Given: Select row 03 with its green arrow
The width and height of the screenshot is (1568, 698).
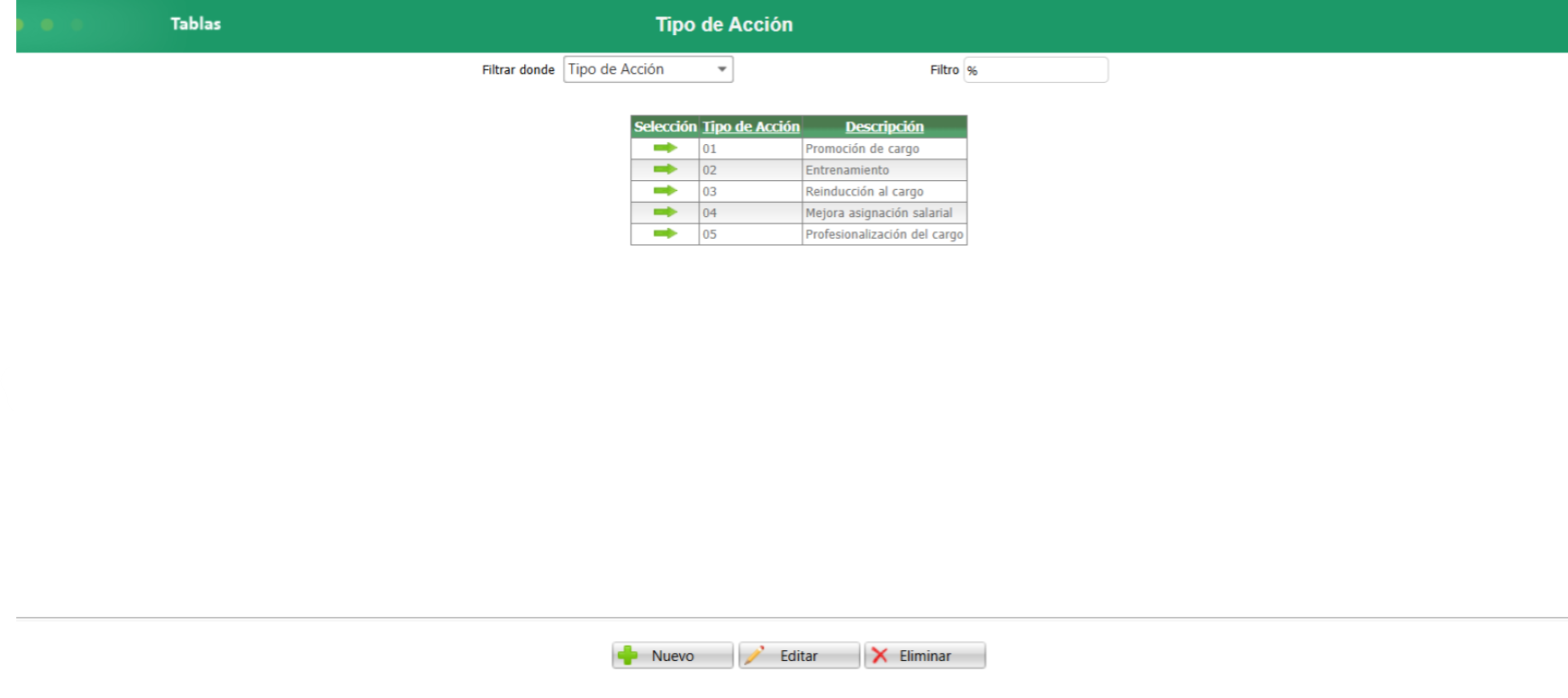Looking at the screenshot, I should coord(665,191).
